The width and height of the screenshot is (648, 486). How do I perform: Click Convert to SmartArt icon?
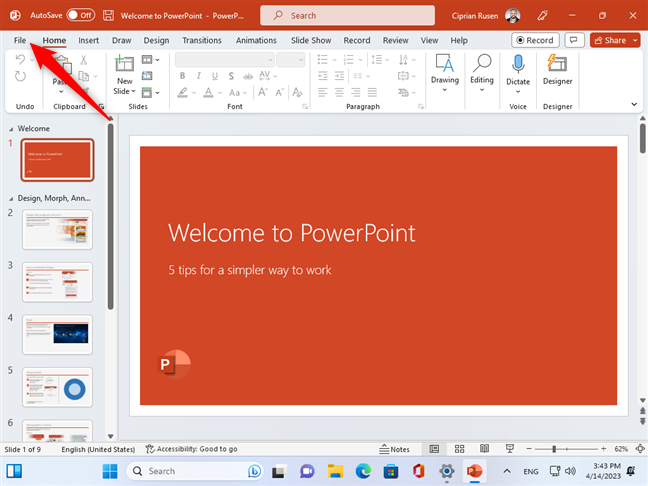click(x=403, y=92)
